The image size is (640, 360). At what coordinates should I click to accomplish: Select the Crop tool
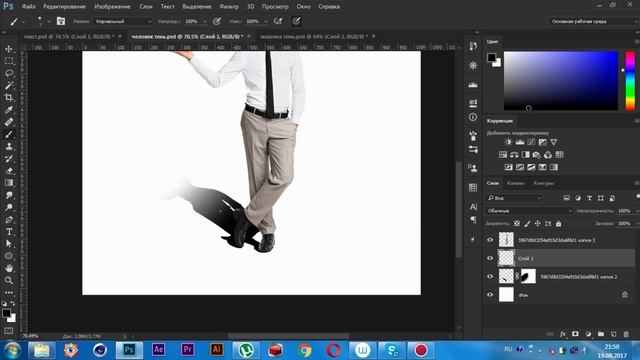[9, 98]
